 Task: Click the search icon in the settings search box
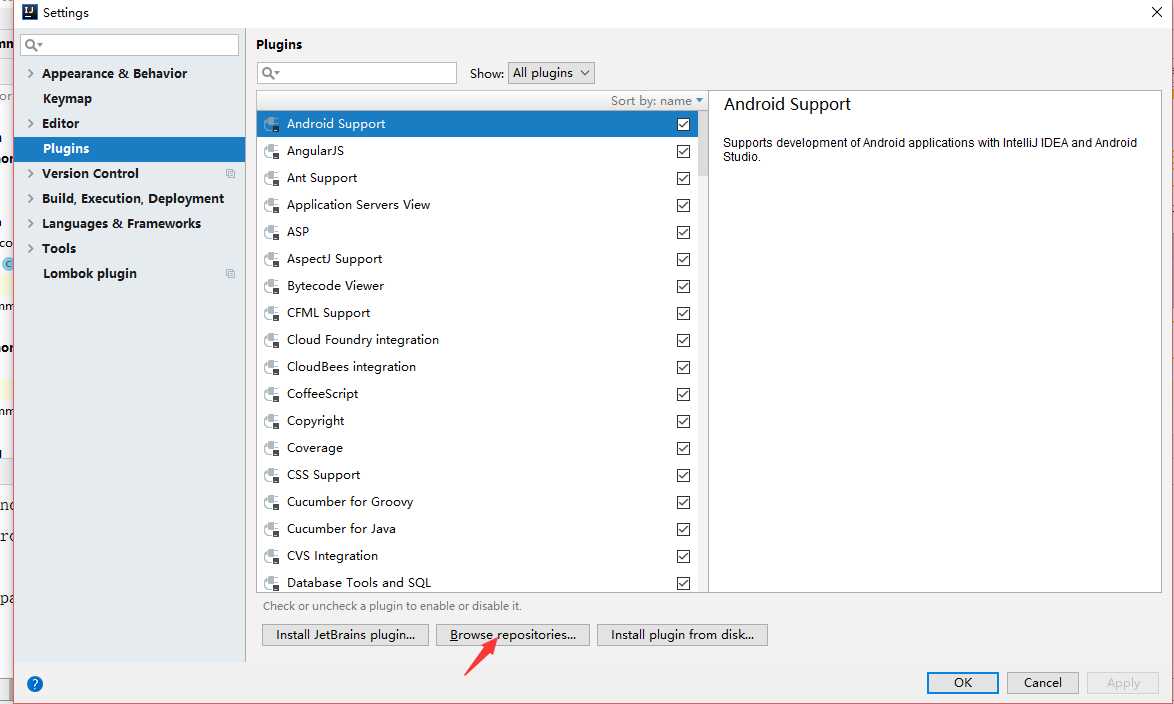pos(34,45)
